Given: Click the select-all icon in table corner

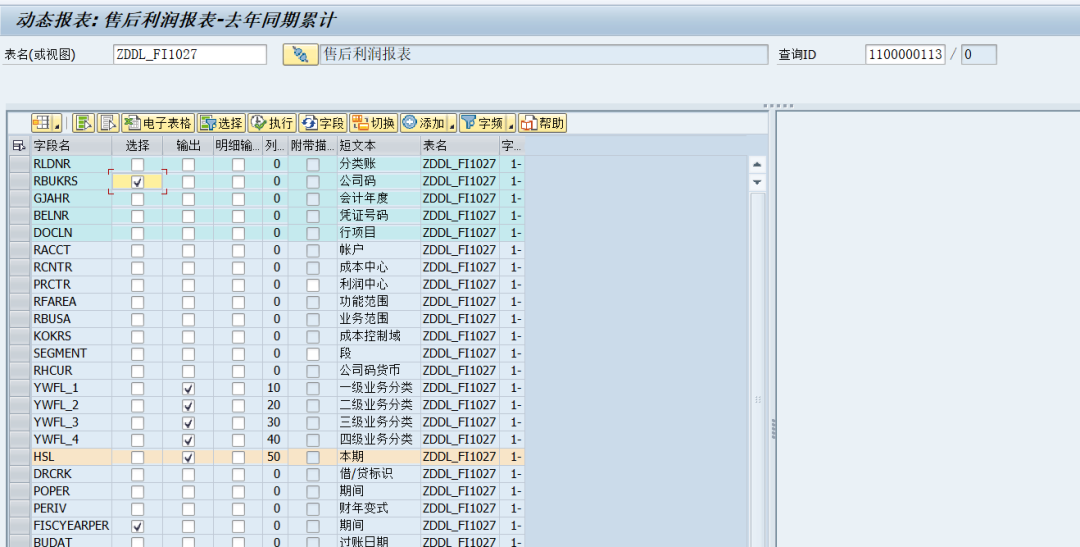Looking at the screenshot, I should click(x=19, y=145).
